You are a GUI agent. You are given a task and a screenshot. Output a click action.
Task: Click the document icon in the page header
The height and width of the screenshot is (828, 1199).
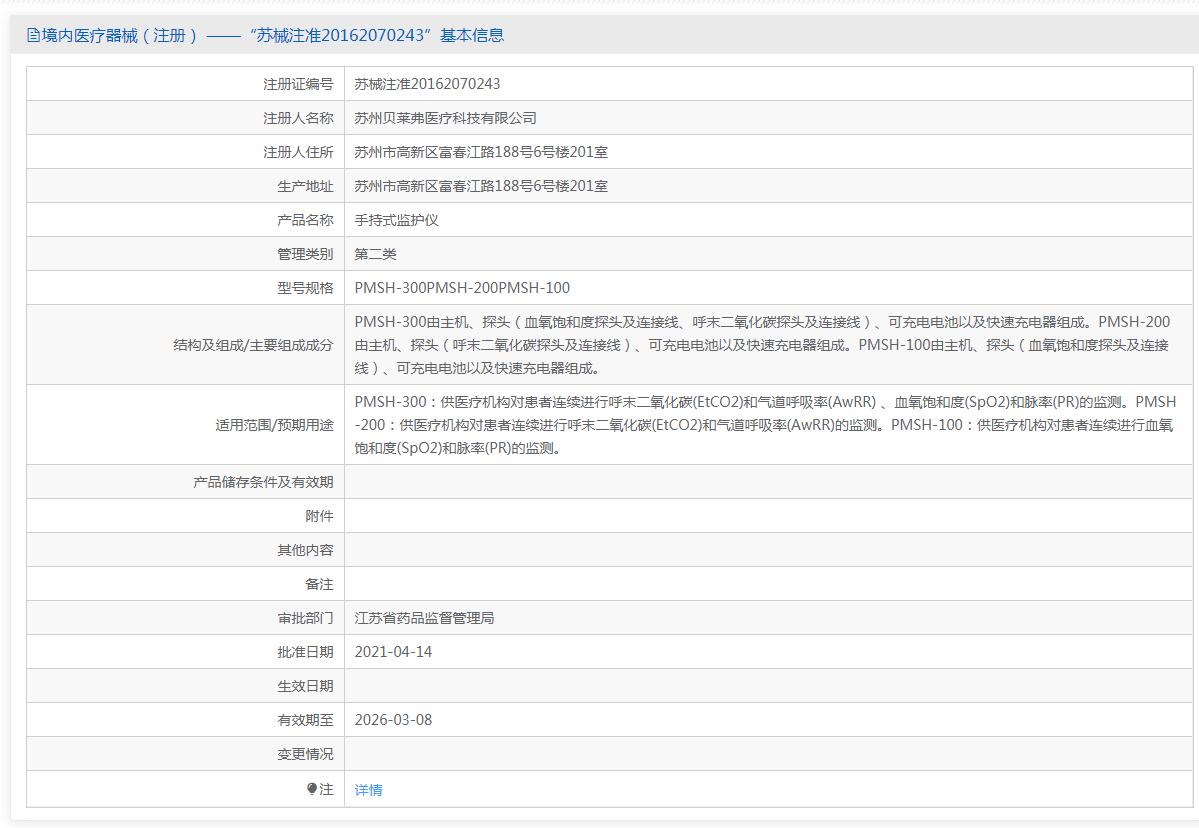point(33,36)
